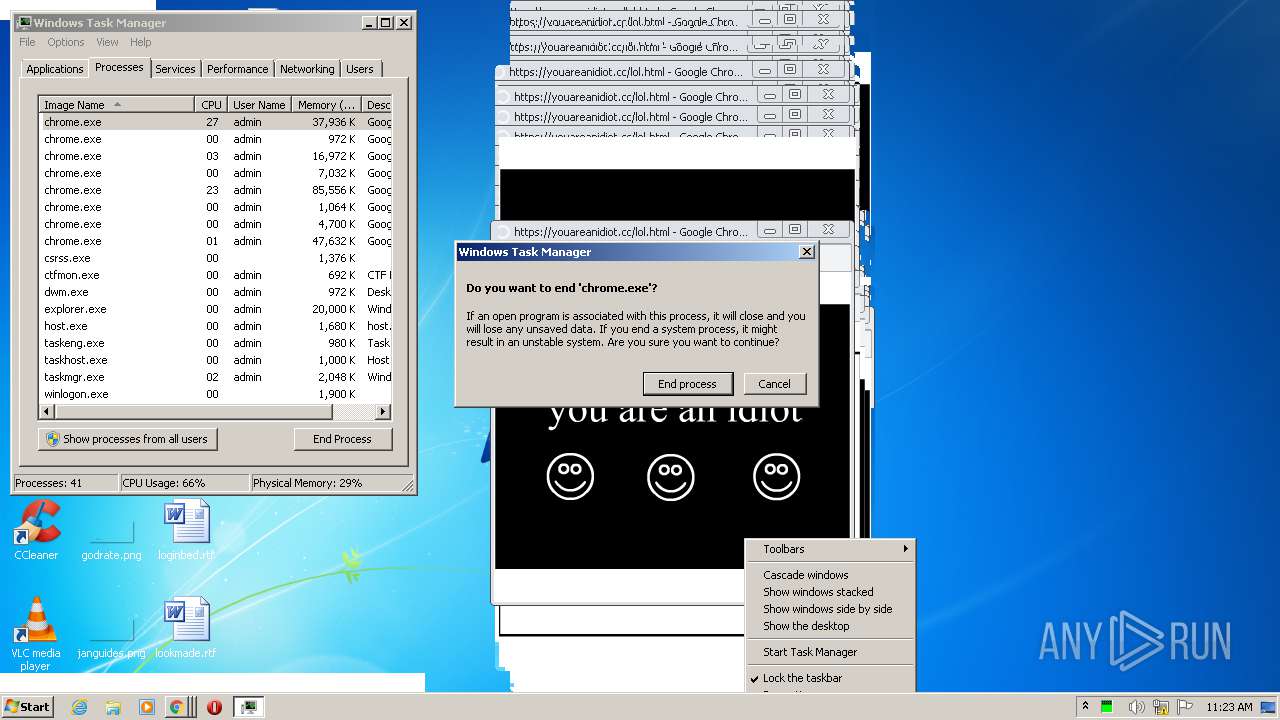Open Task Manager Help menu

click(141, 42)
